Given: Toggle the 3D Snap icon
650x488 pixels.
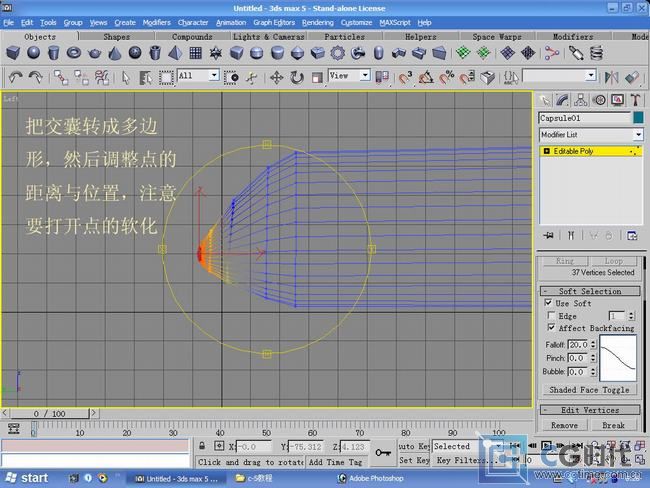Looking at the screenshot, I should (x=405, y=78).
